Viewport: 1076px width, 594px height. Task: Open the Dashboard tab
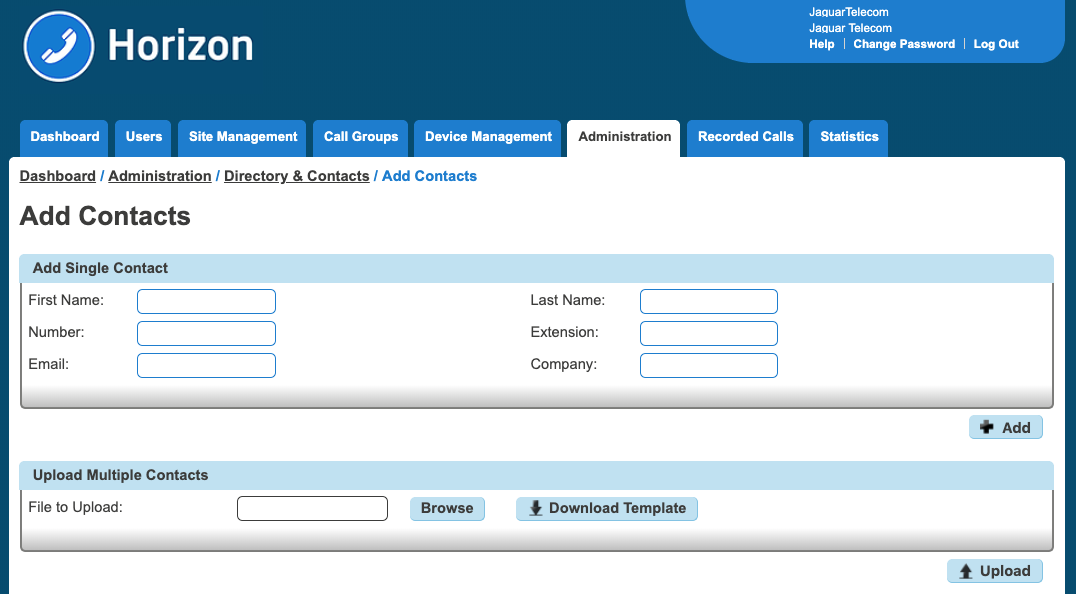[x=65, y=137]
